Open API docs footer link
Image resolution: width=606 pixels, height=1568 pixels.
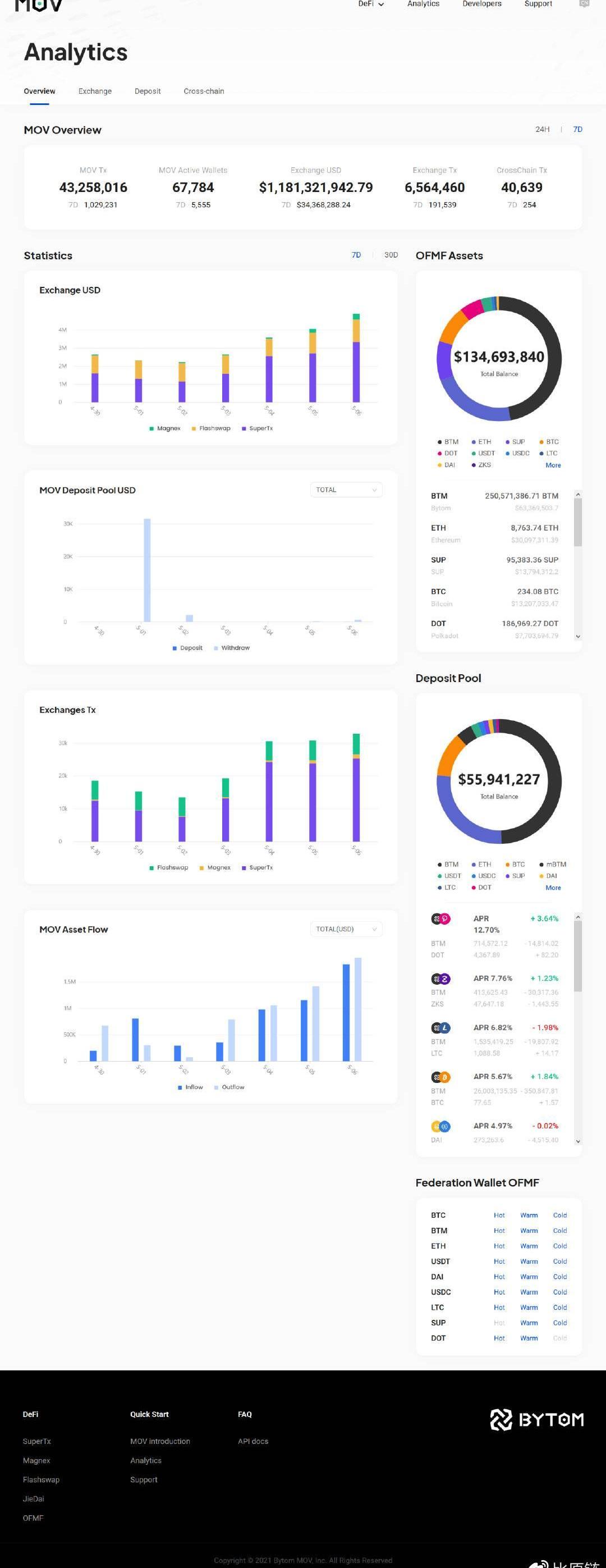253,1441
